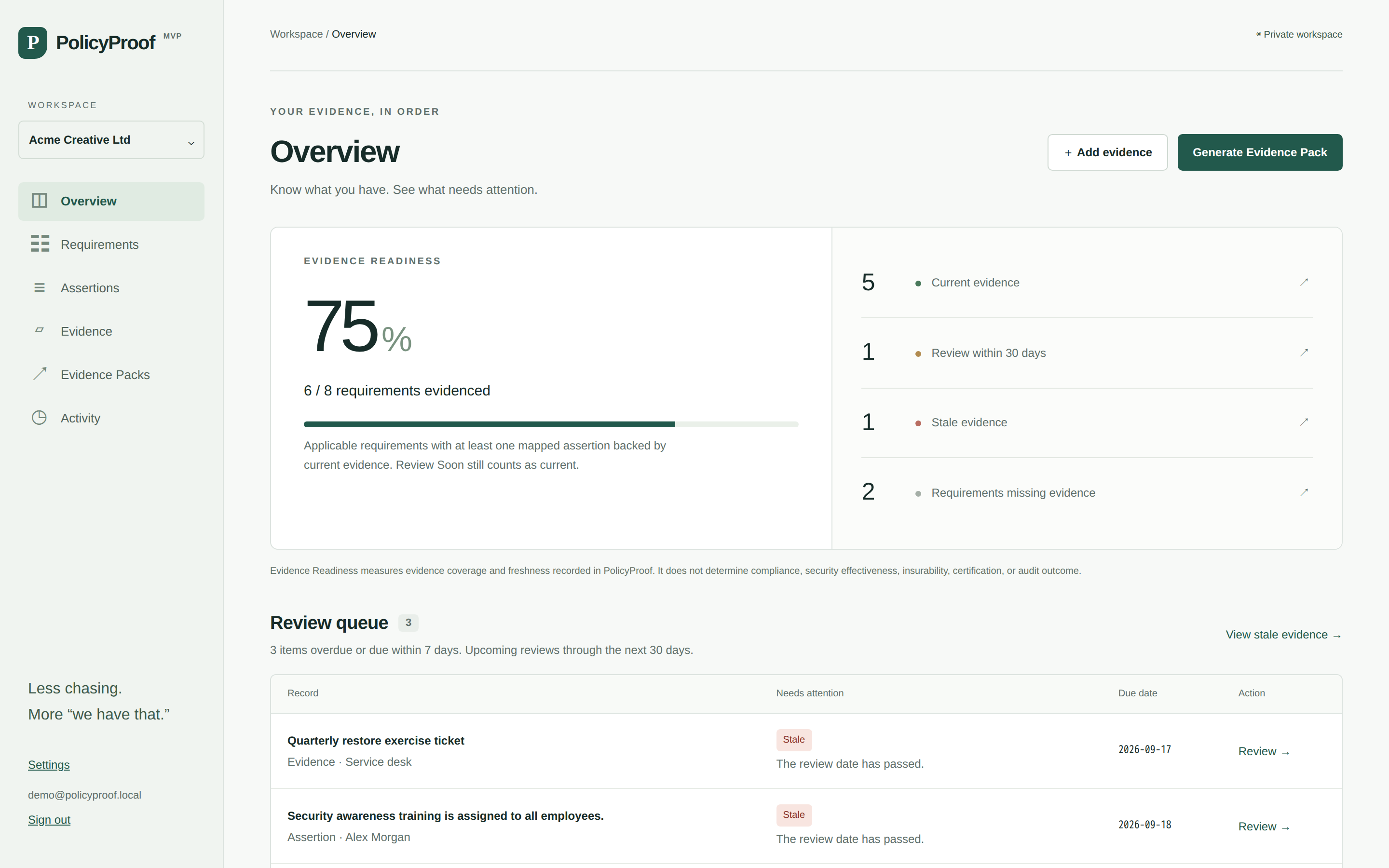Click Stale badge on Quarterly restore row
1389x868 pixels.
click(794, 740)
